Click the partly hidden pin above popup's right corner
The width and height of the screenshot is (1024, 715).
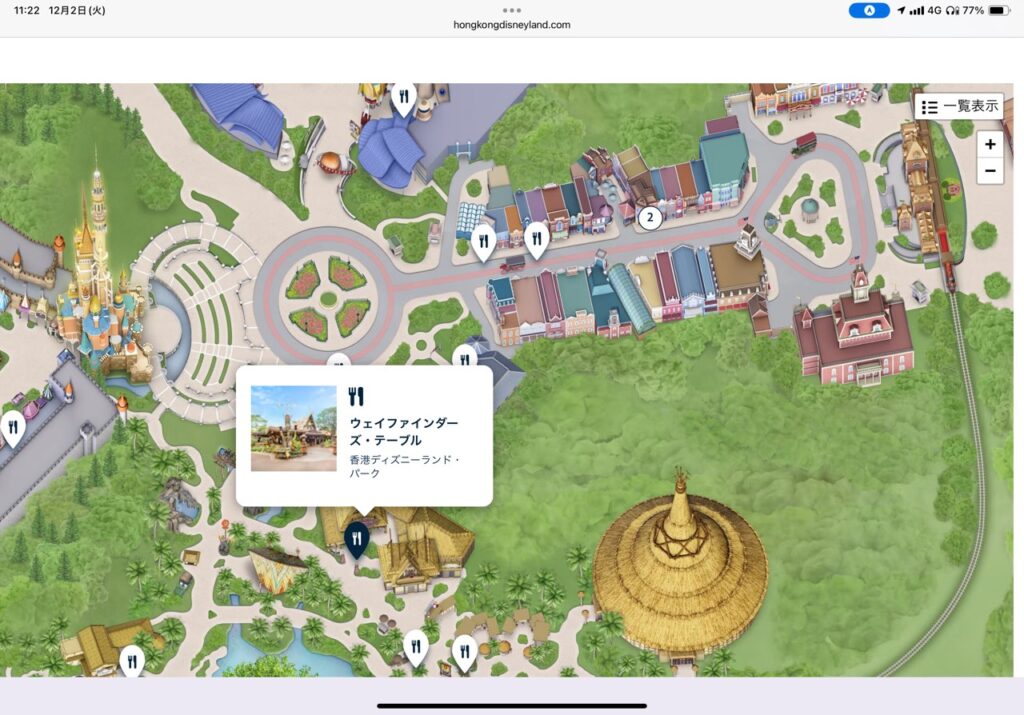click(x=463, y=355)
